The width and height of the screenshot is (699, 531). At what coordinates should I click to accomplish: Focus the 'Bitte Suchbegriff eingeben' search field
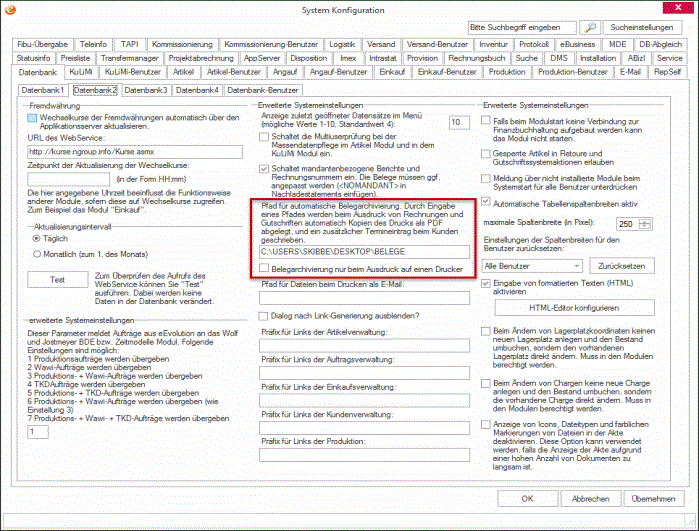[x=522, y=27]
